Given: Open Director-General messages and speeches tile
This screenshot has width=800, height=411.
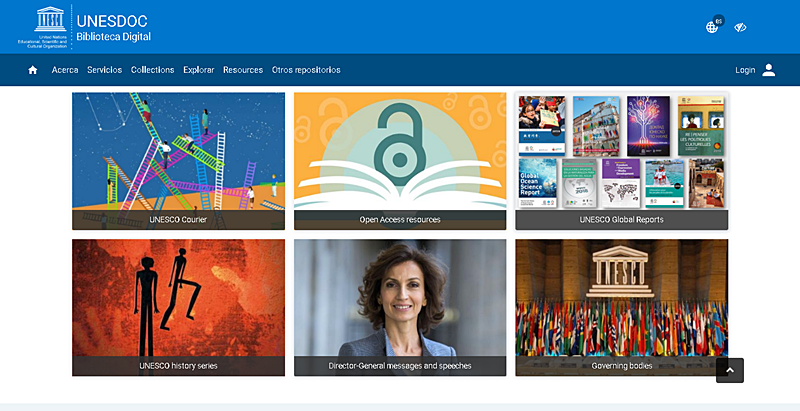Looking at the screenshot, I should [x=400, y=307].
